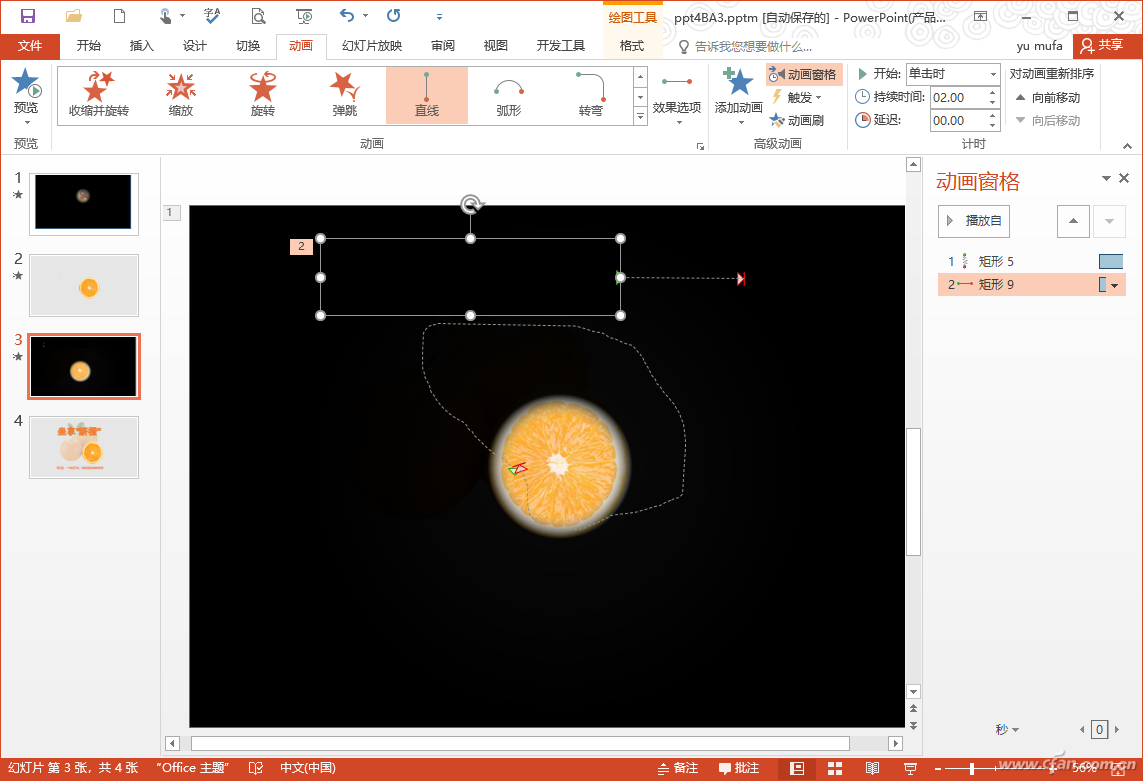
Task: Start slideshow from the status bar icon
Action: (910, 768)
